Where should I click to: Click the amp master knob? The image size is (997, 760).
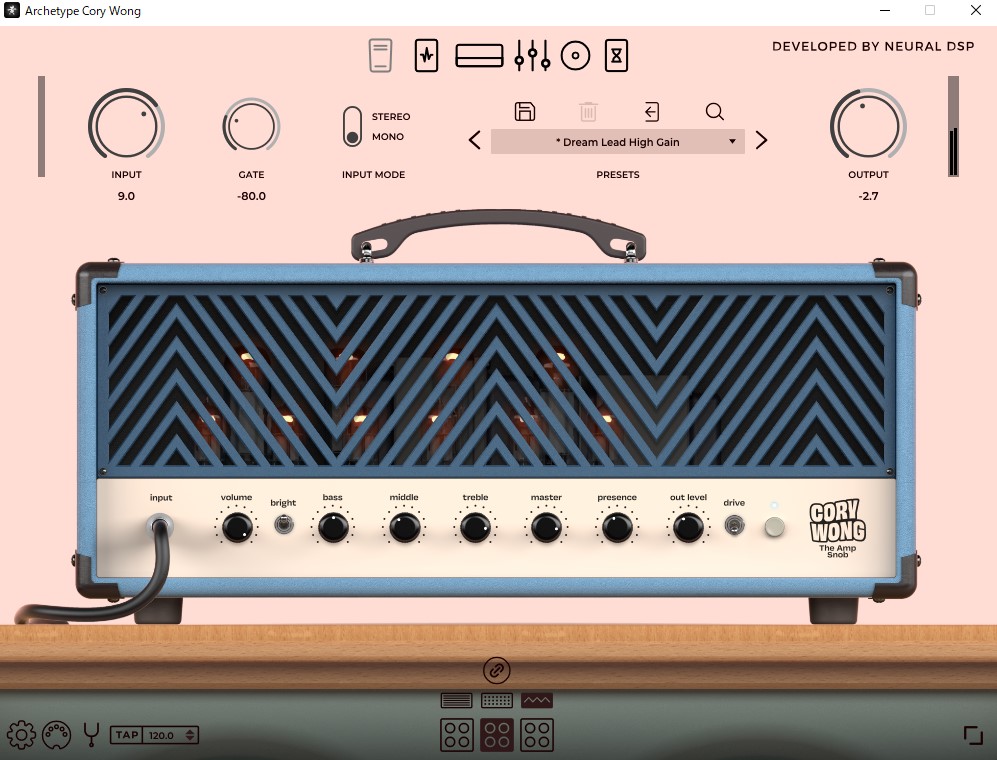click(x=546, y=527)
